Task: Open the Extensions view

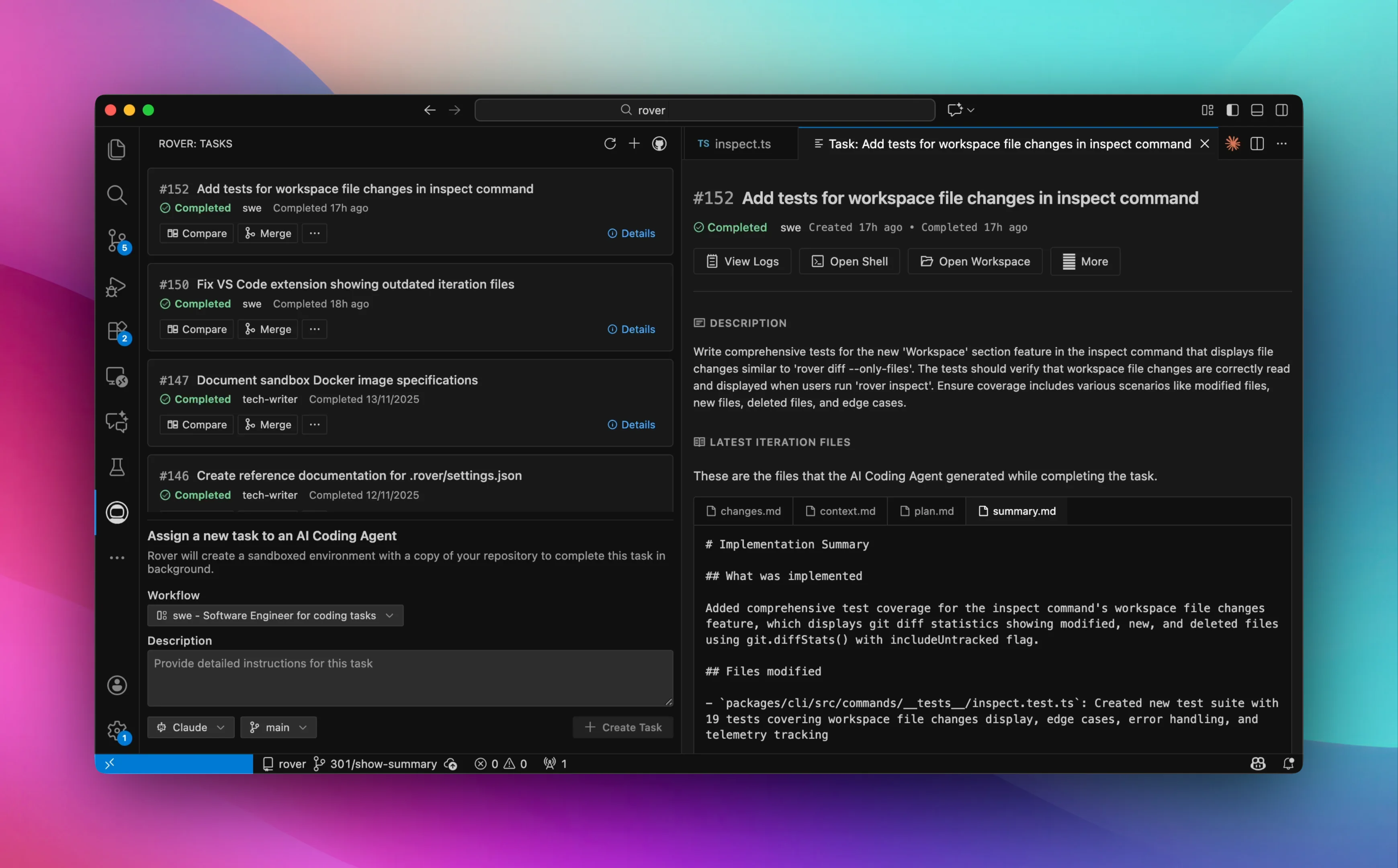Action: tap(117, 331)
